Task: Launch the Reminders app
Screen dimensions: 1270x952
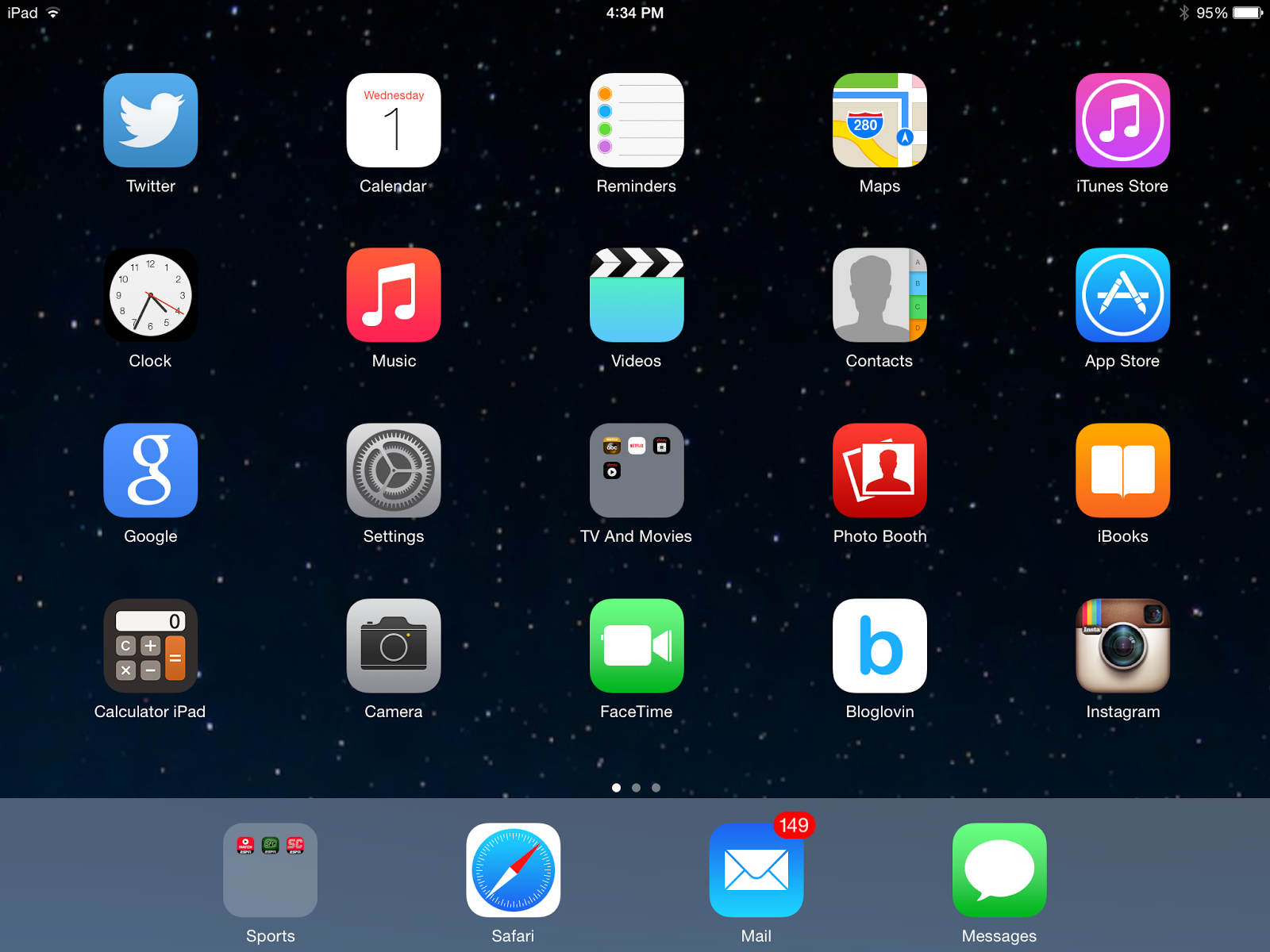Action: pos(637,121)
